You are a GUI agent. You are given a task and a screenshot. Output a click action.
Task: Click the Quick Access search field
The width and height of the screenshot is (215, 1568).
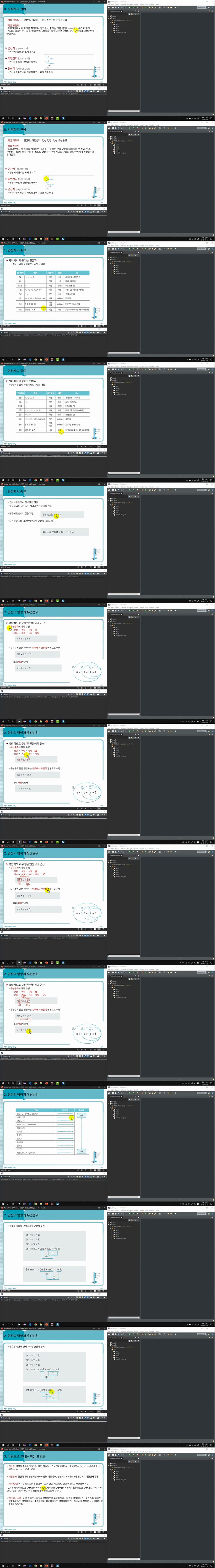(201, 7)
